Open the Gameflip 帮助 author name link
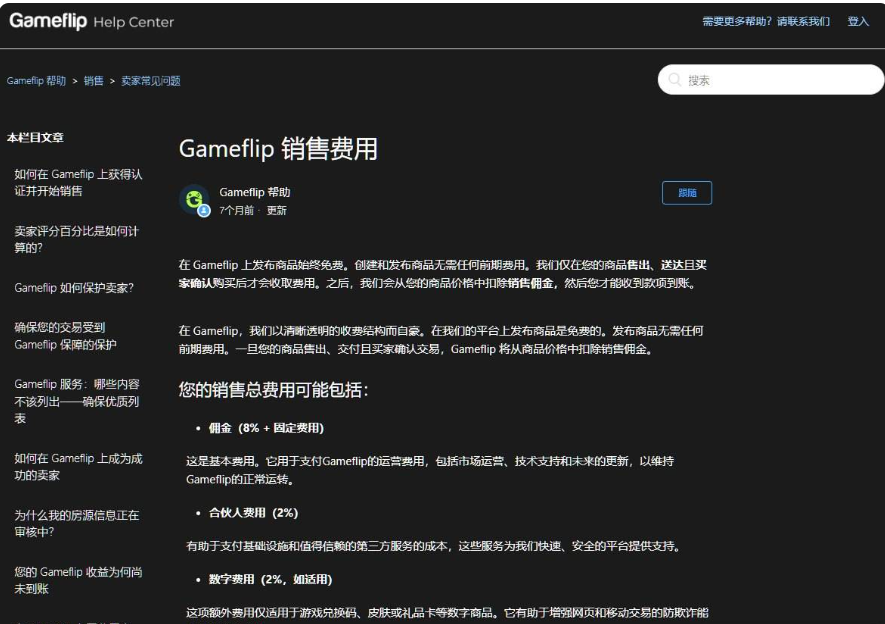This screenshot has width=885, height=624. click(255, 192)
